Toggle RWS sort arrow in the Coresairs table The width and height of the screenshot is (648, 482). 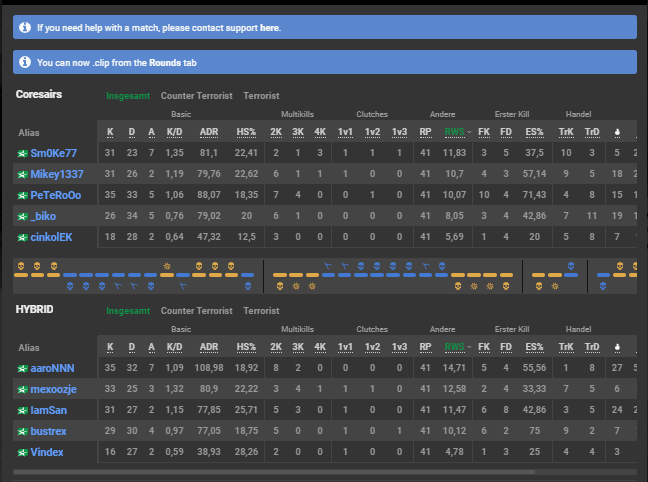pos(469,132)
